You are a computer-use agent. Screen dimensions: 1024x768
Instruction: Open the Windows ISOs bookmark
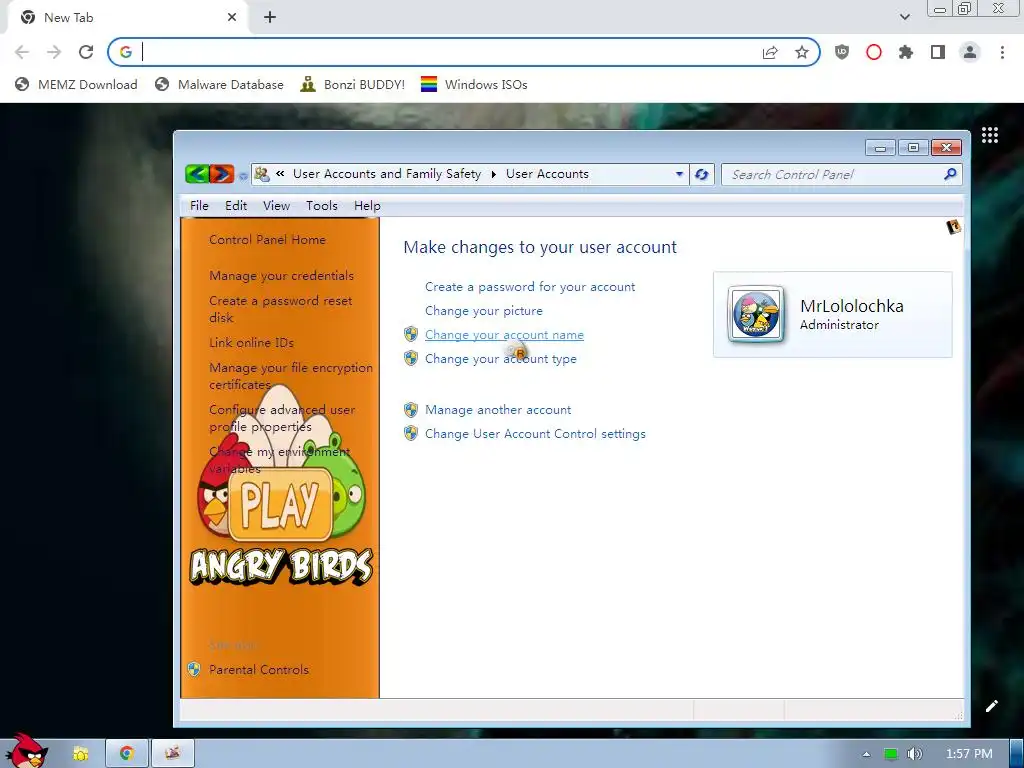point(474,84)
